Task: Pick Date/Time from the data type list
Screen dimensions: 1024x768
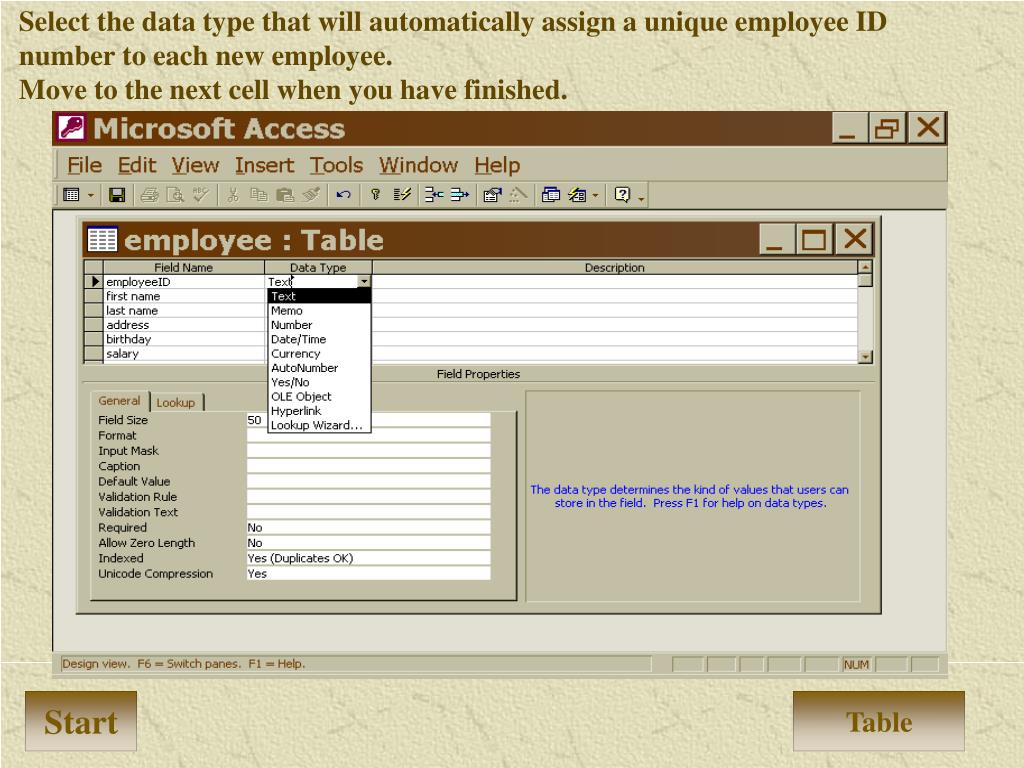Action: pyautogui.click(x=319, y=339)
